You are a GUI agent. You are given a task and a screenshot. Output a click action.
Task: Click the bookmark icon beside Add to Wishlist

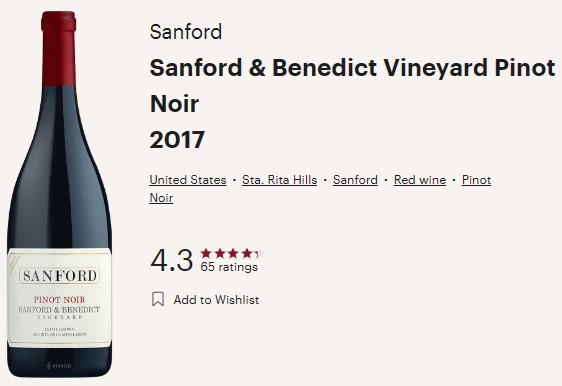click(158, 299)
